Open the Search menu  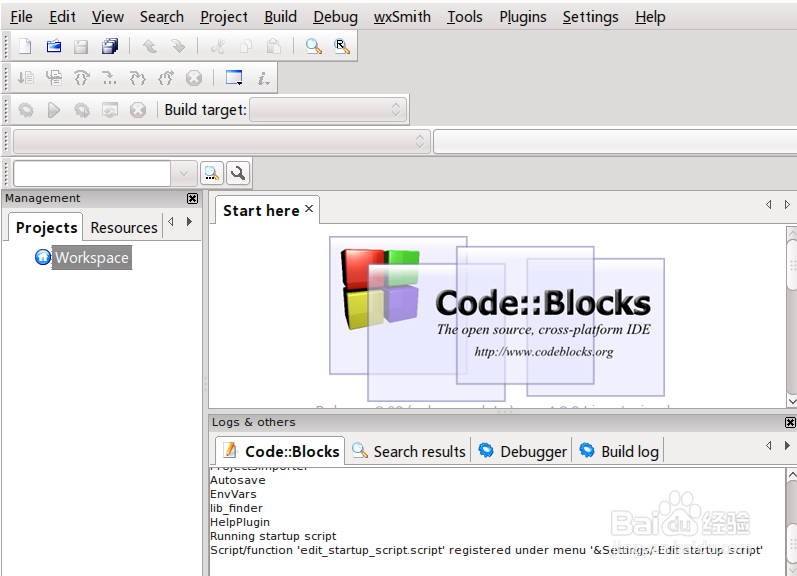click(162, 17)
